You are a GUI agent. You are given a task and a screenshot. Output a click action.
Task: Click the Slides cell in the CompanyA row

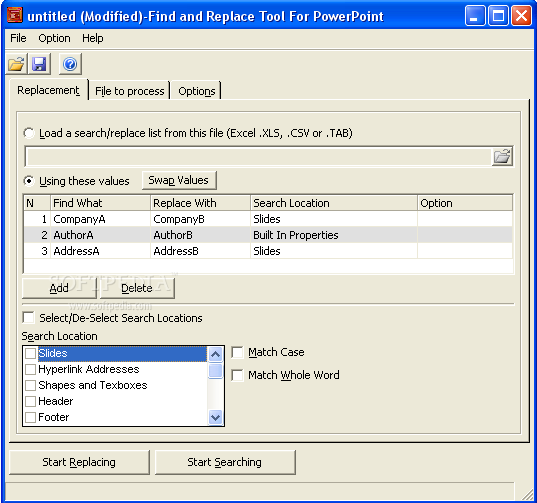(334, 219)
